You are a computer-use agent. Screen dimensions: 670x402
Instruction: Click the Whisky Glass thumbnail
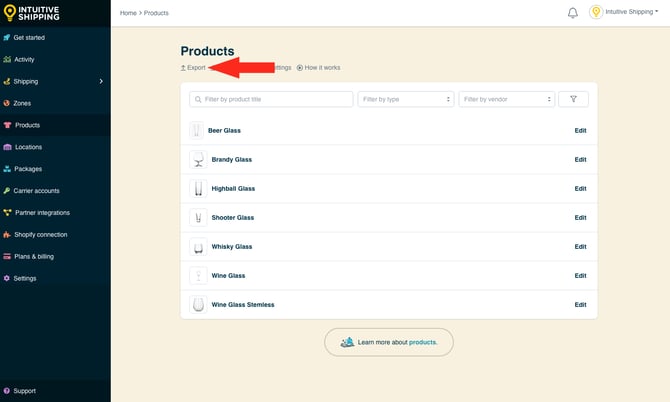(198, 246)
